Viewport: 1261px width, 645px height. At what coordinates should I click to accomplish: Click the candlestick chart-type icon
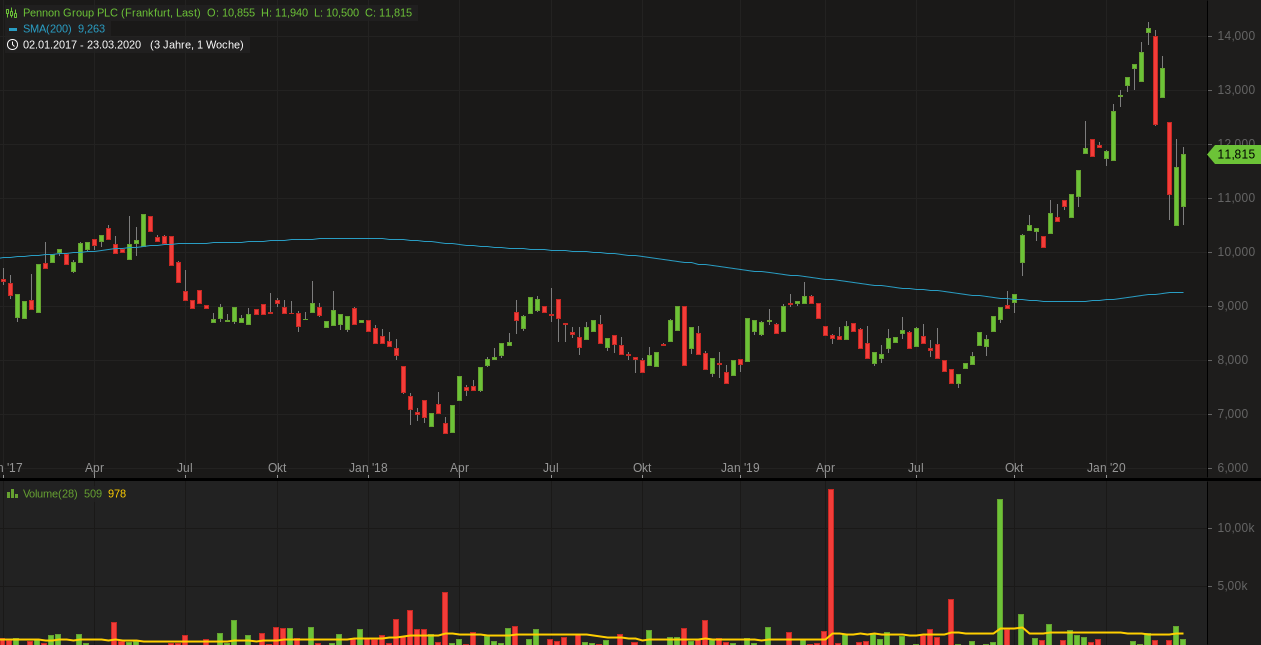tap(12, 13)
